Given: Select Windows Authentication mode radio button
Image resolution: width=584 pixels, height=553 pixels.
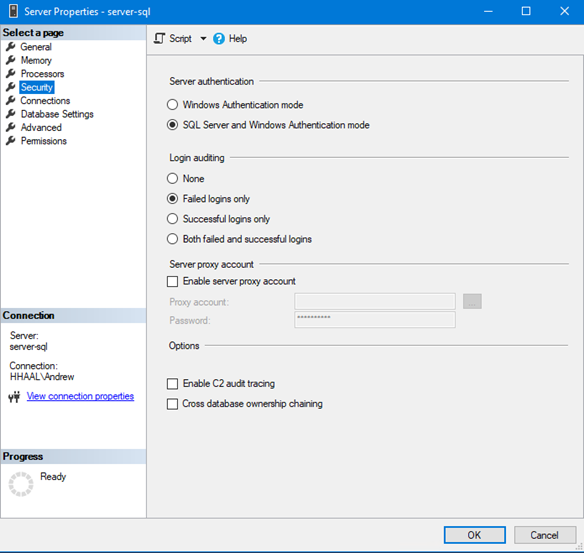Looking at the screenshot, I should coord(172,105).
